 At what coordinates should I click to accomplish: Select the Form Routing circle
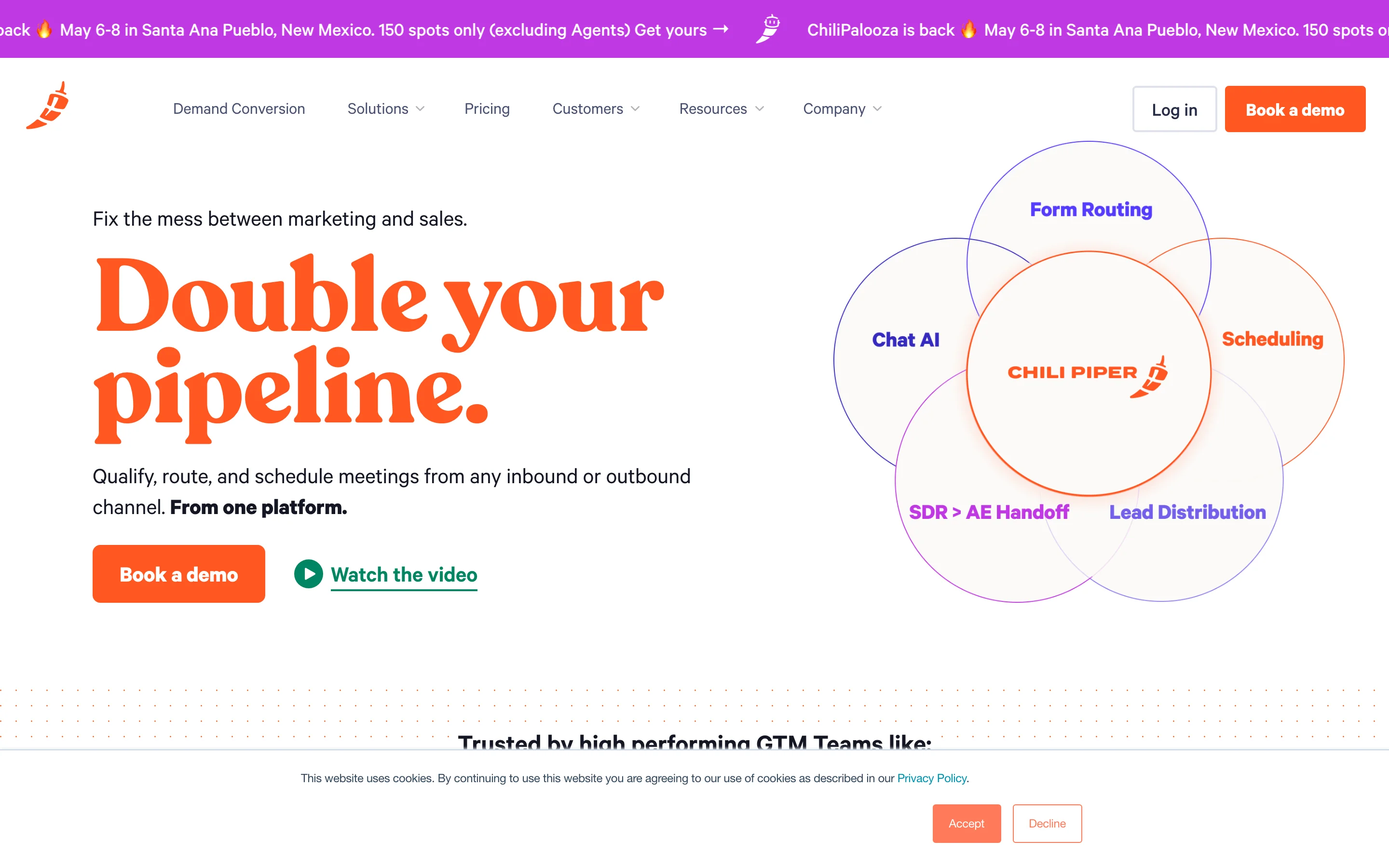pos(1090,210)
